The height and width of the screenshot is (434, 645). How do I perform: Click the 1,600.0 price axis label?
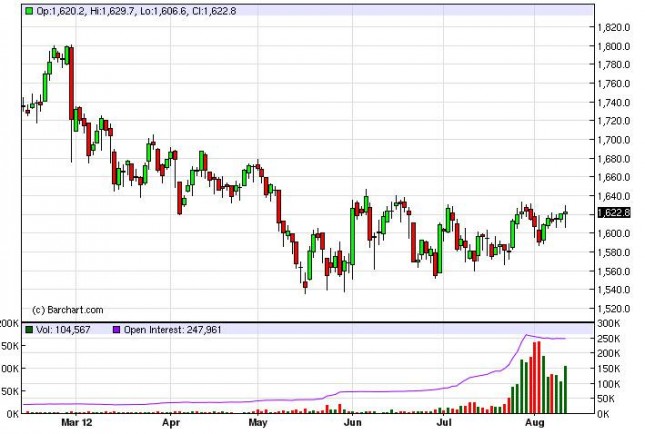(613, 233)
